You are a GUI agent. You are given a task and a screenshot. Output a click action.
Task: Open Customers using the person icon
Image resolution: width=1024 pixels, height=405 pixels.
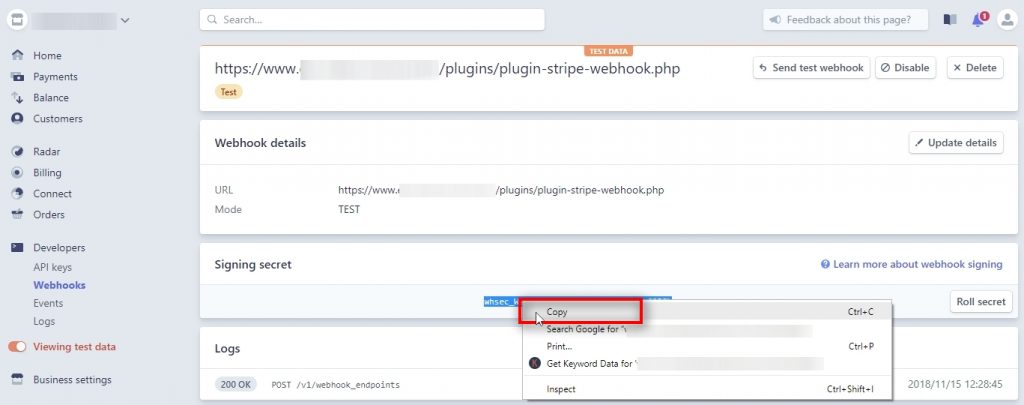coord(17,119)
